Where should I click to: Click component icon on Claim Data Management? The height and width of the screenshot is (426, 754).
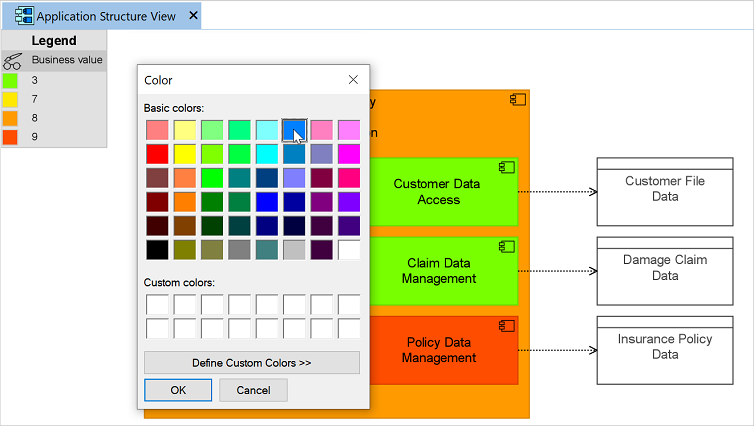[x=507, y=246]
